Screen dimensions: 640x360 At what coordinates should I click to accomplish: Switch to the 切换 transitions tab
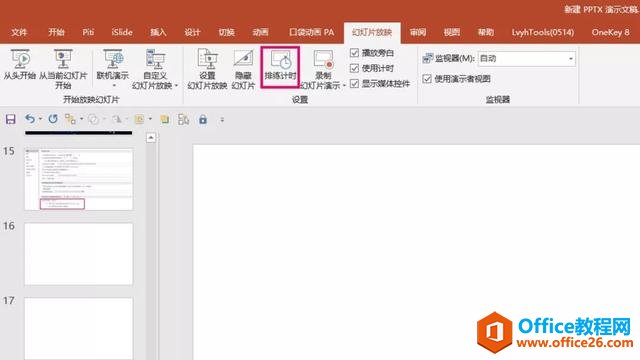[x=226, y=32]
